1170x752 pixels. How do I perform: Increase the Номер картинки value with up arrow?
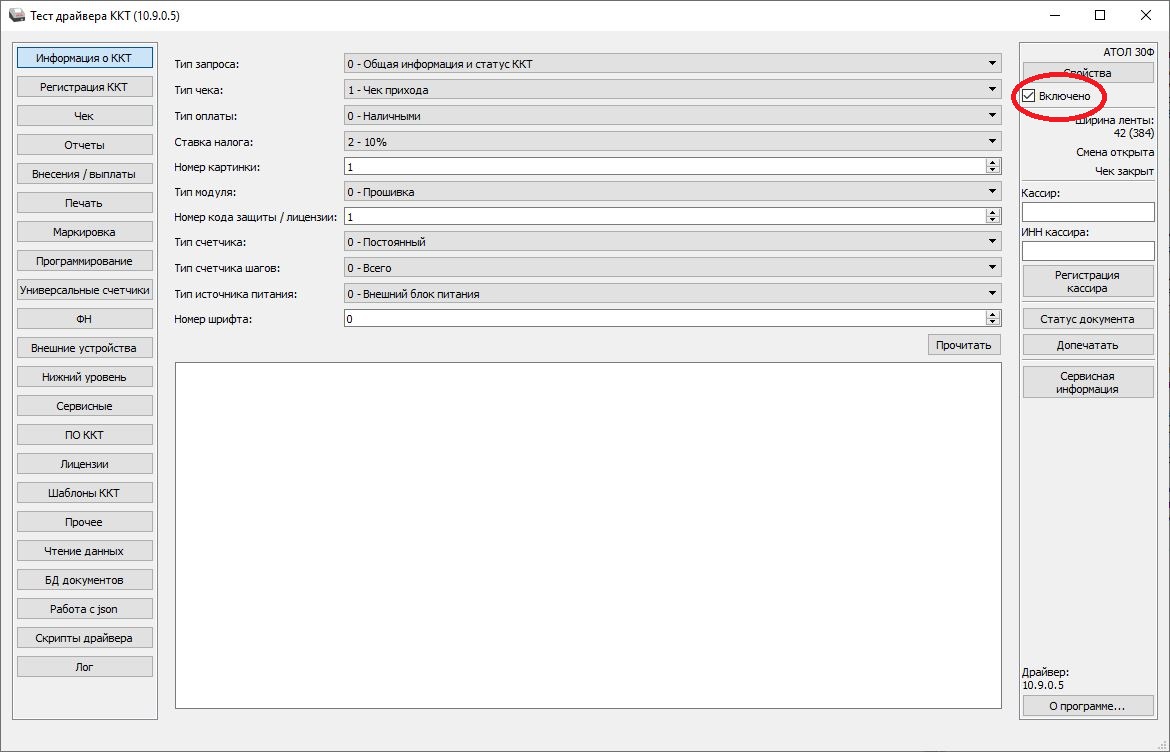992,163
